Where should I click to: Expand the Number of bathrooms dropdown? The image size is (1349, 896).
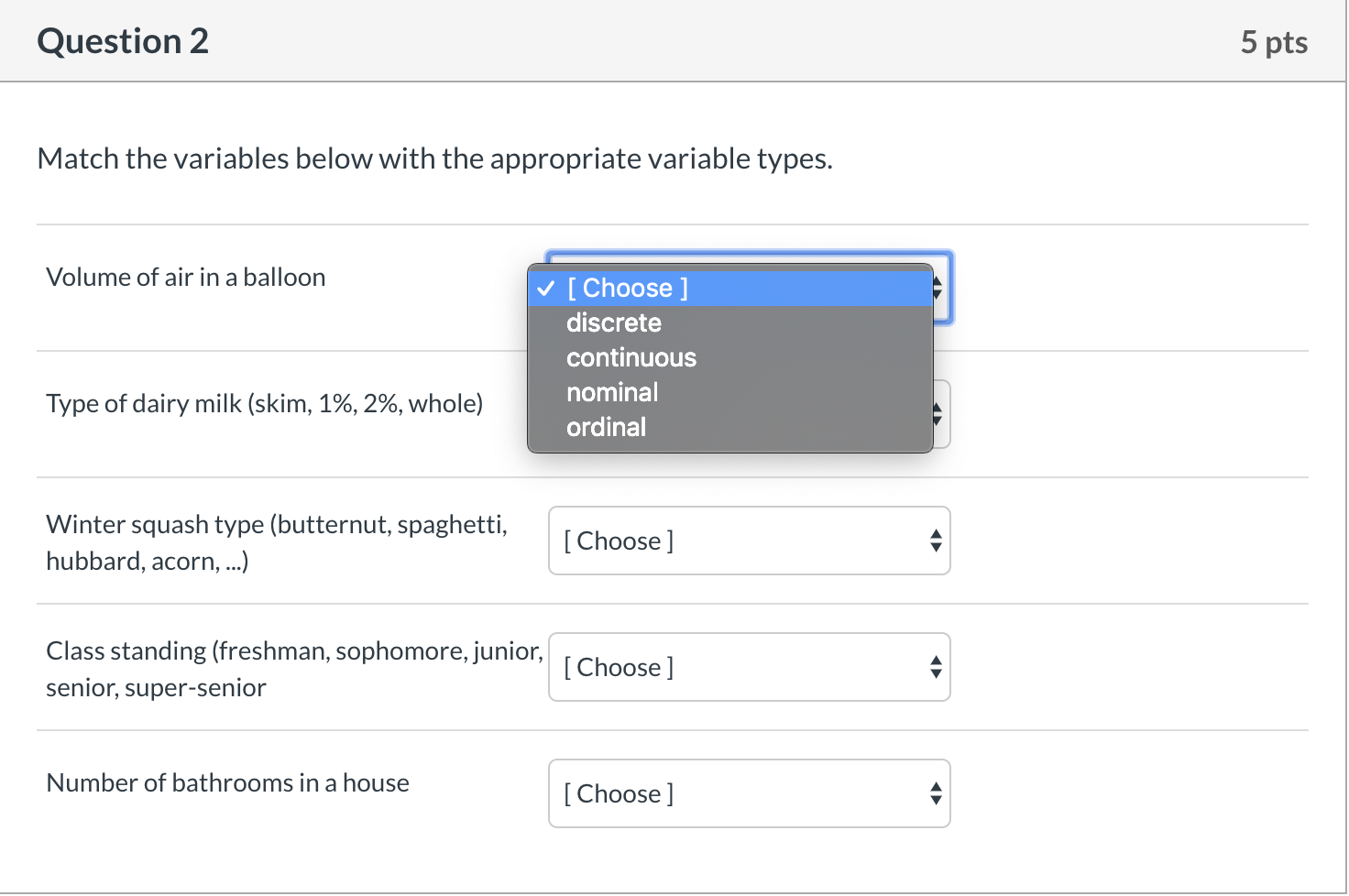click(x=748, y=793)
